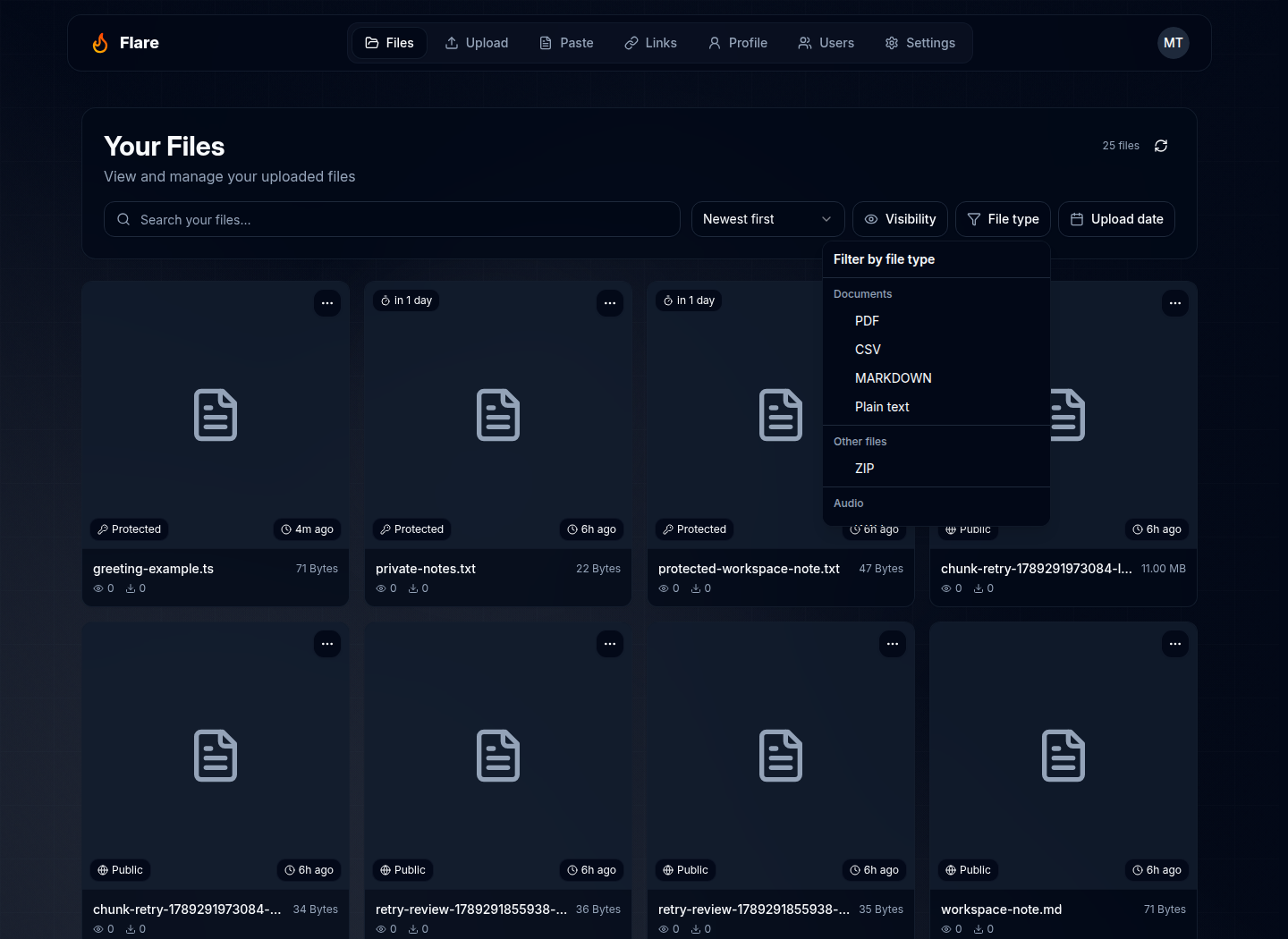Open the Links tab
The height and width of the screenshot is (939, 1288).
point(650,43)
